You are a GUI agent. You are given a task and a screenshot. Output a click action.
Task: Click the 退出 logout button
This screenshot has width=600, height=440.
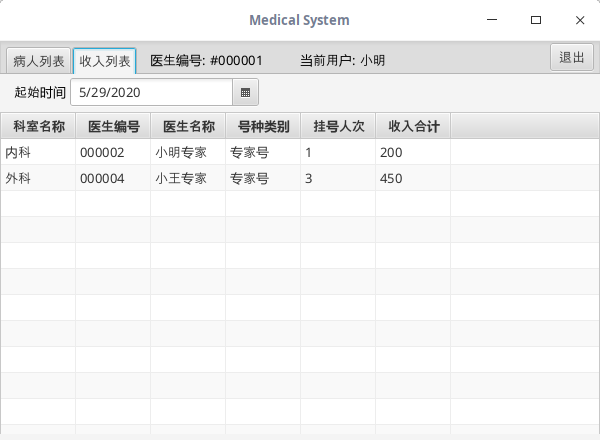coord(572,57)
